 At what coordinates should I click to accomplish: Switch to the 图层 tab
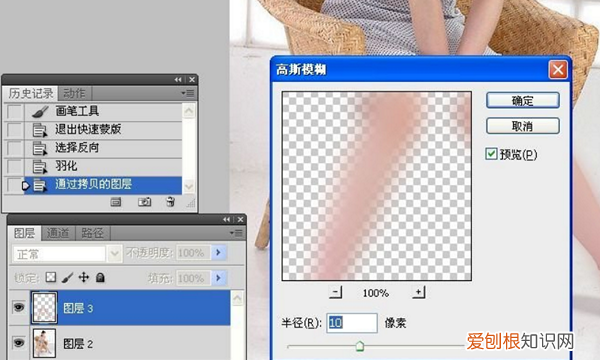(24, 233)
